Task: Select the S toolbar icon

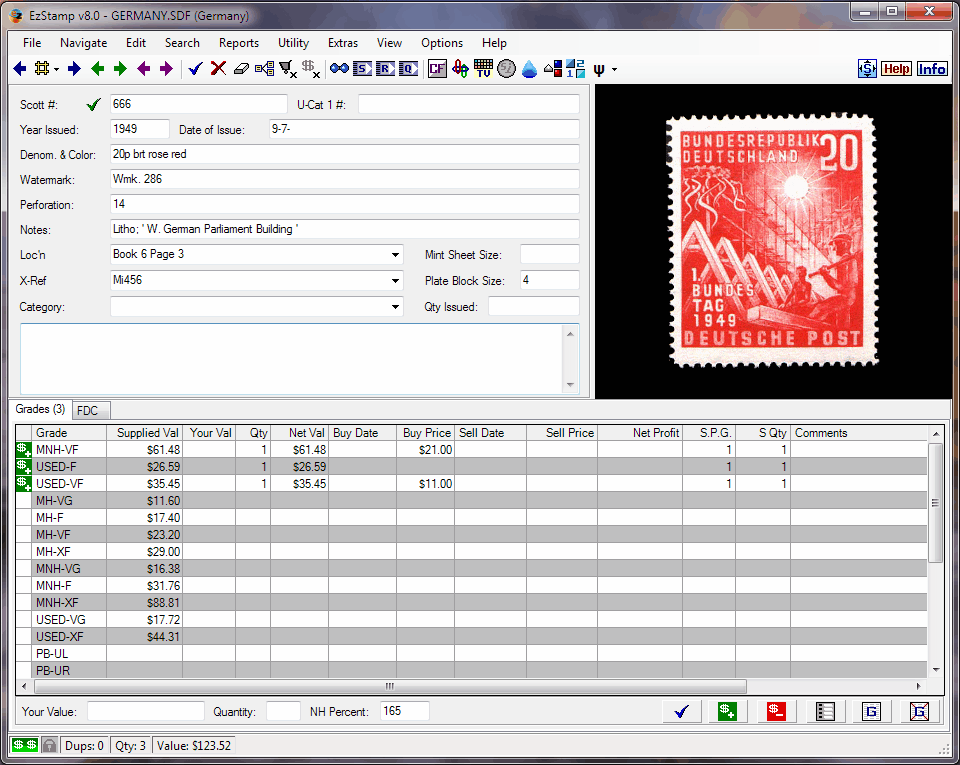Action: 363,68
